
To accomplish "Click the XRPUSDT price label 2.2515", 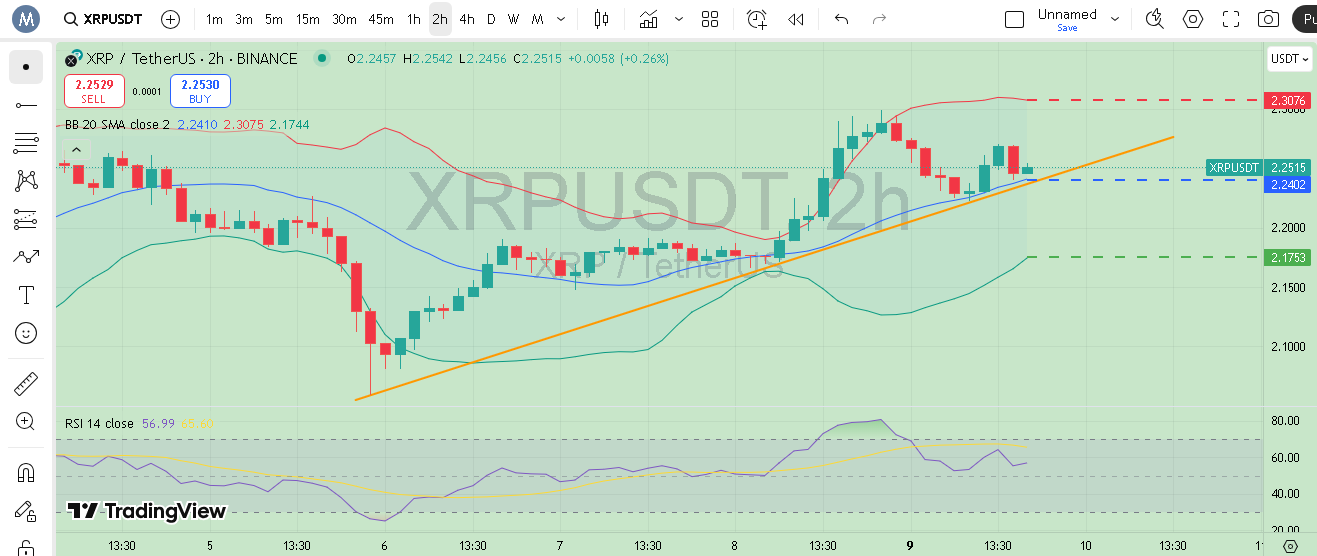I will point(1260,167).
